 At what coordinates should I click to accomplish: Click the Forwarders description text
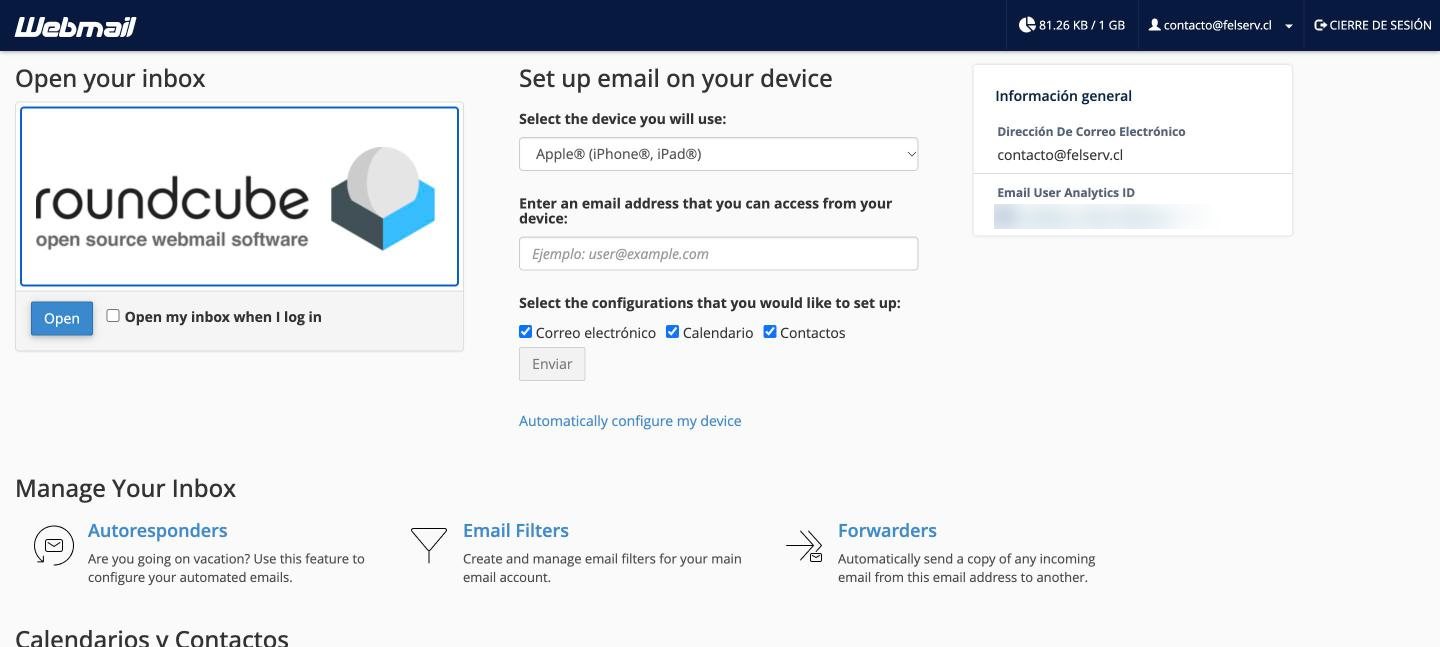966,568
